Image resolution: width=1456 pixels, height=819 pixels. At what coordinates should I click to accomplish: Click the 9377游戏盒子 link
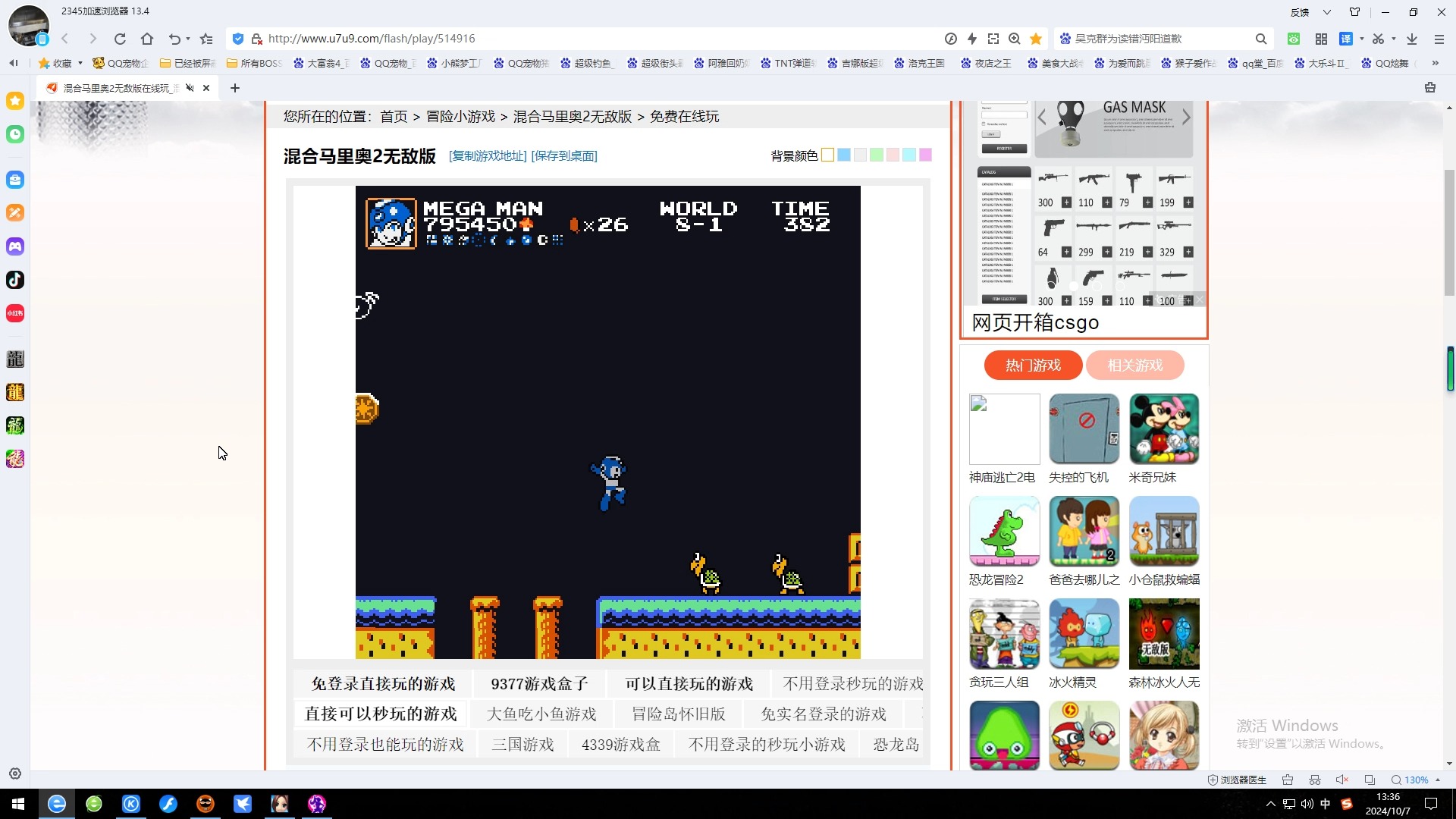pos(539,684)
